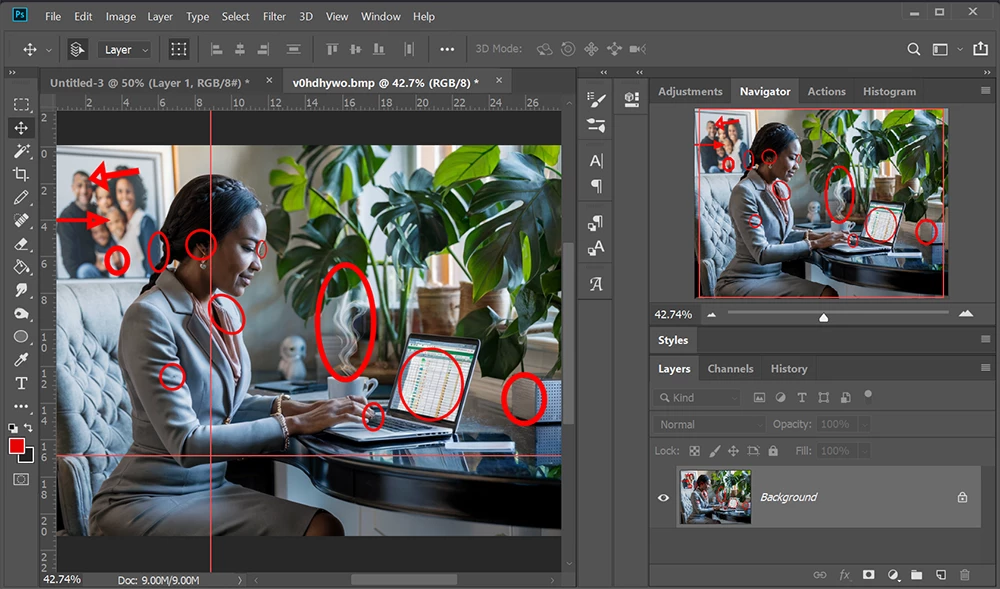The image size is (1000, 589).
Task: Select the Smudge finger tool
Action: pyautogui.click(x=21, y=290)
